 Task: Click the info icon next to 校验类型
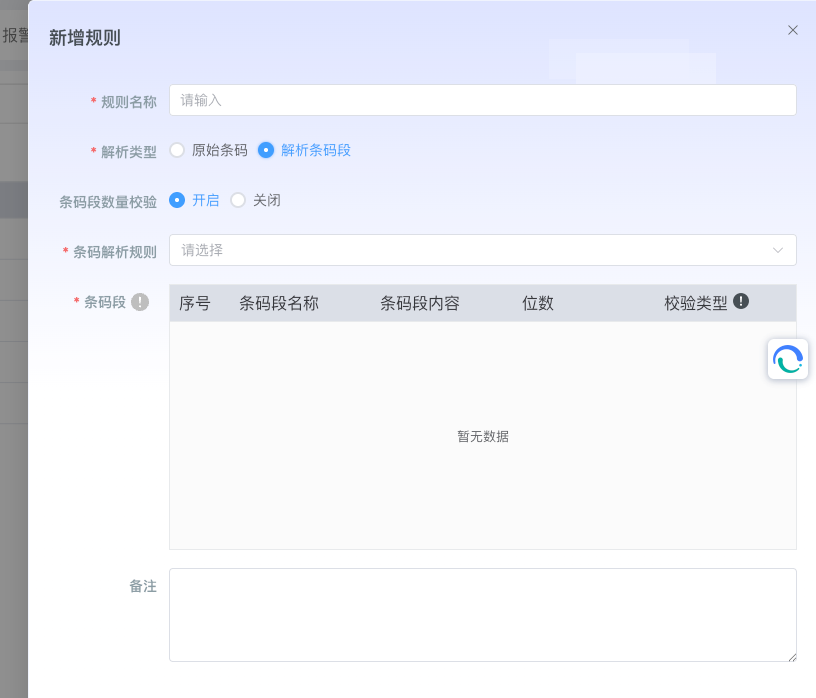741,301
